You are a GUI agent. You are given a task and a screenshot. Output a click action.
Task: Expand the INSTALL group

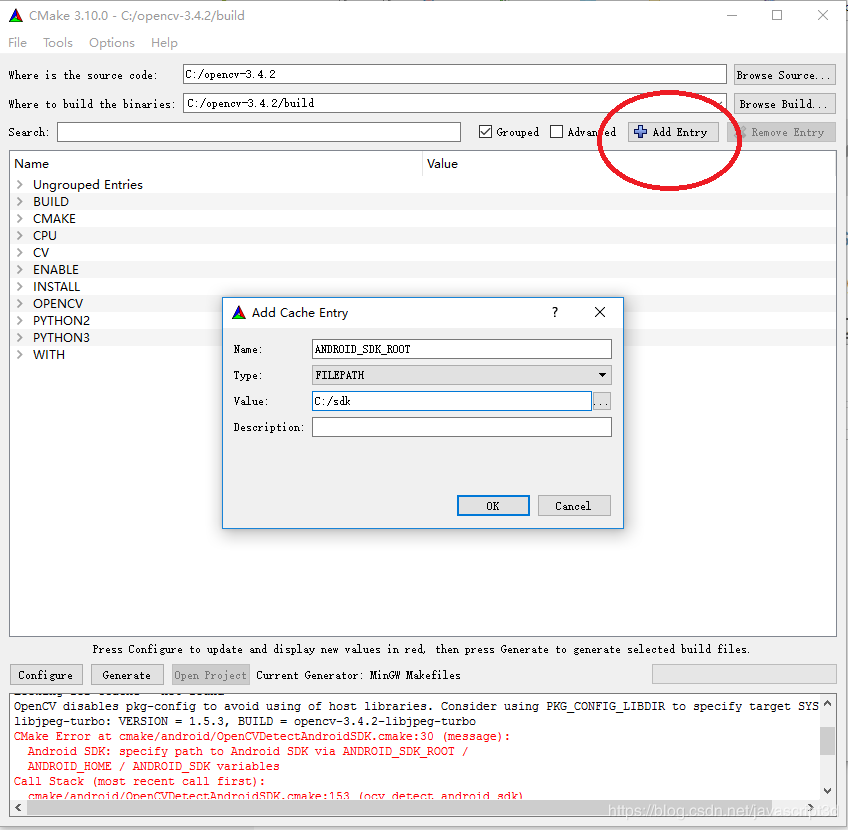[19, 286]
